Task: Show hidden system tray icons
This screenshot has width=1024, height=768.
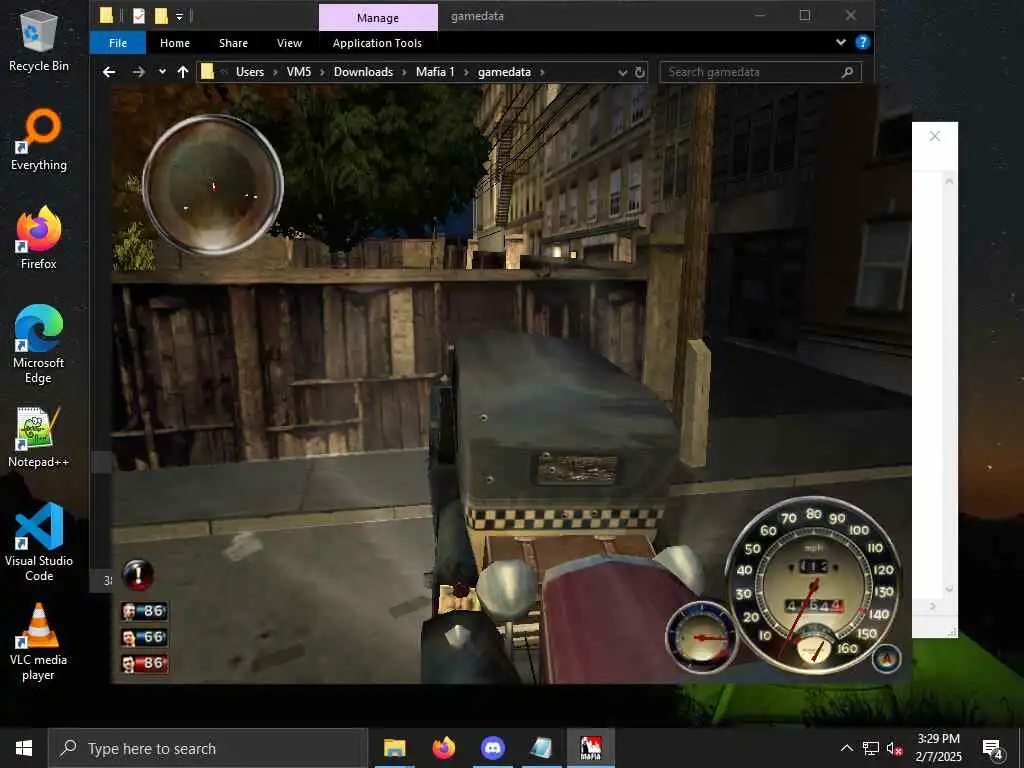Action: 846,748
